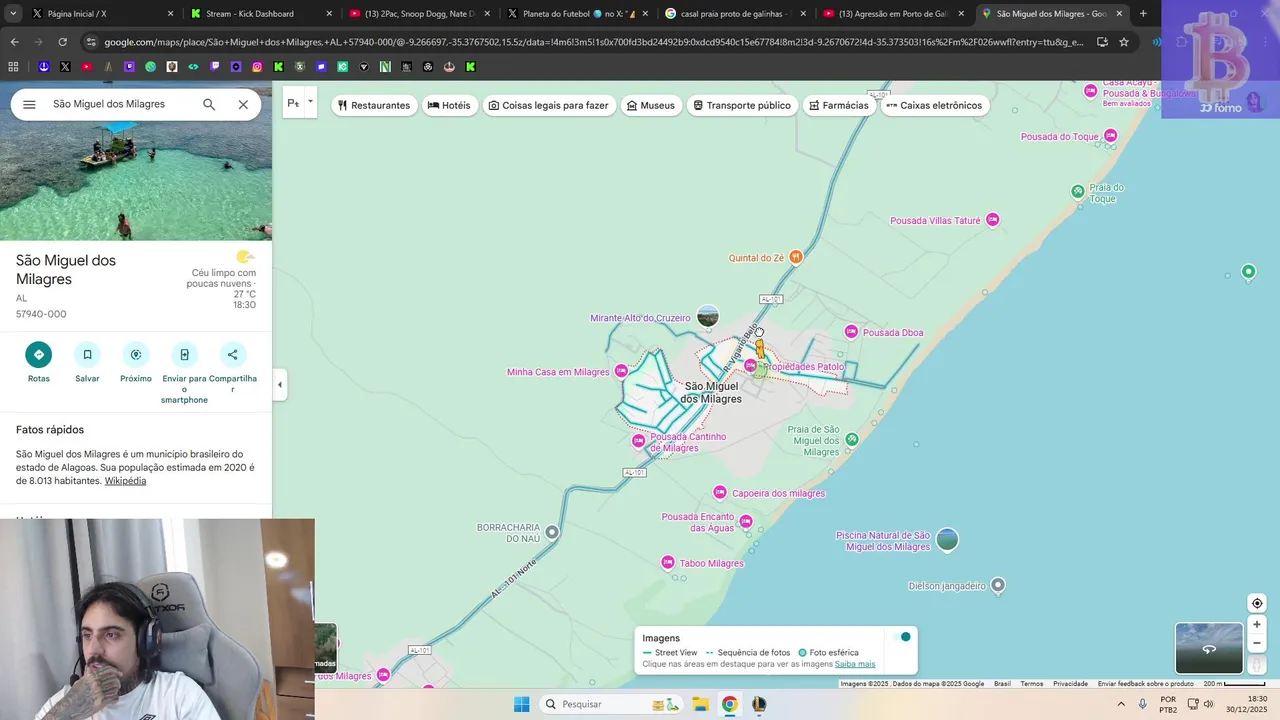Open the Google Maps hamburger menu
Viewport: 1280px width, 720px height.
tap(29, 104)
